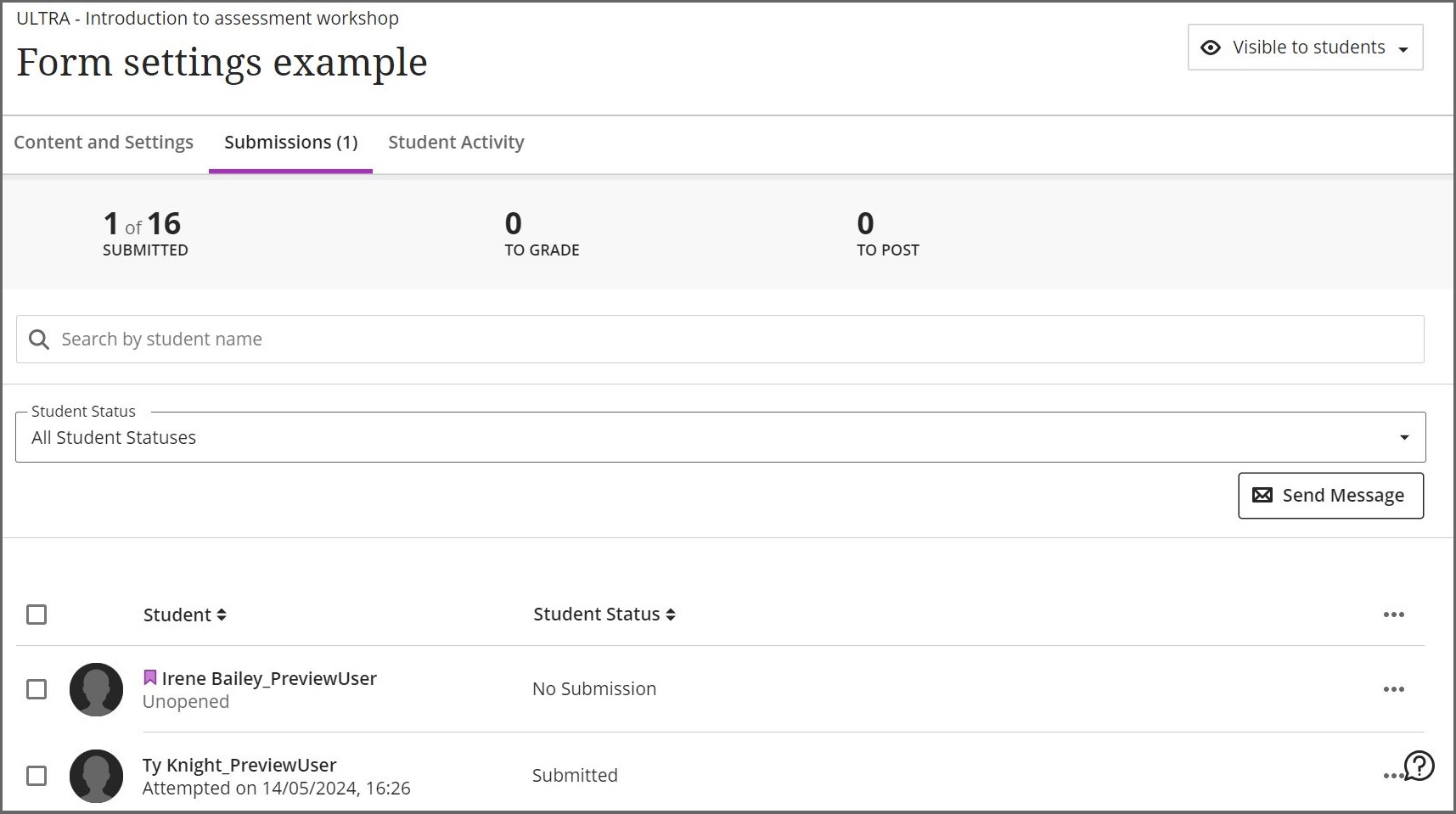Click the Send Message button
1456x814 pixels.
pos(1330,495)
